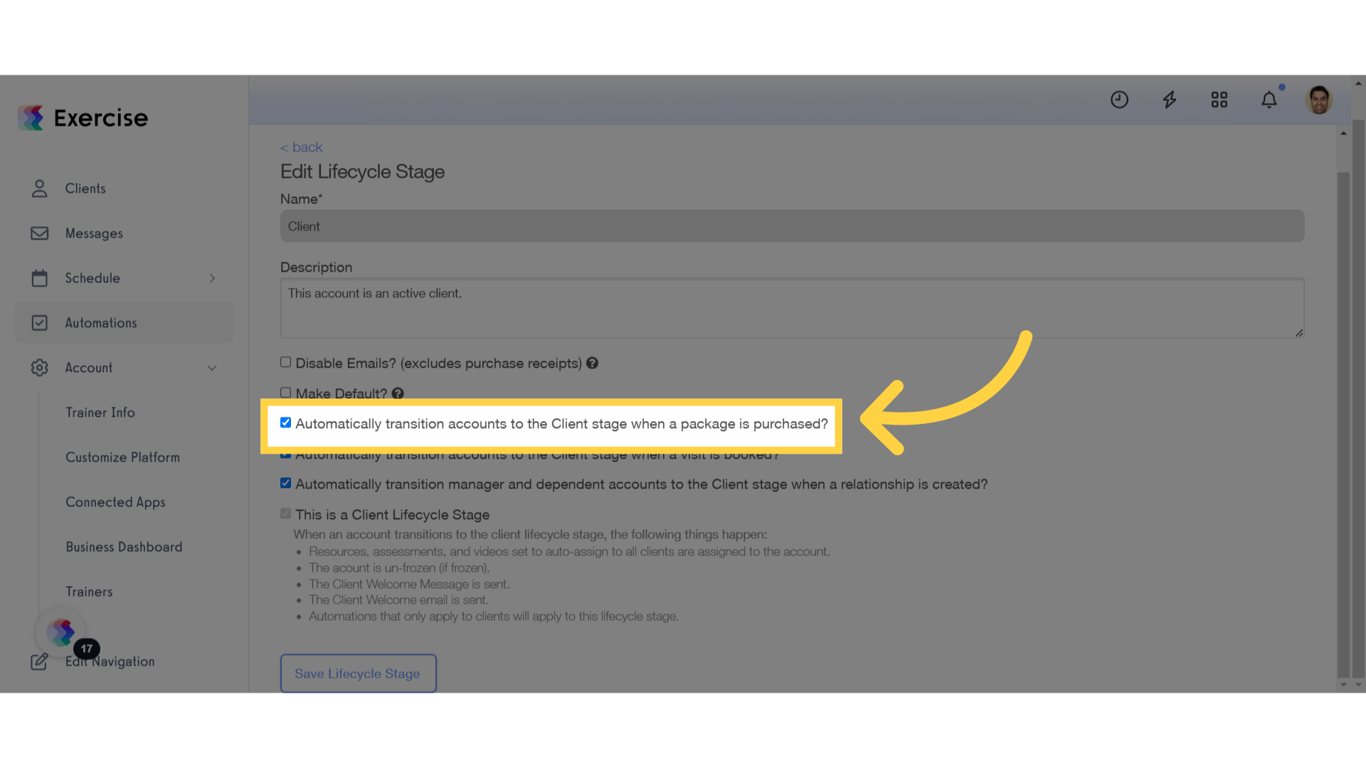Click the Save Lifecycle Stage button
Image resolution: width=1366 pixels, height=768 pixels.
pyautogui.click(x=357, y=673)
